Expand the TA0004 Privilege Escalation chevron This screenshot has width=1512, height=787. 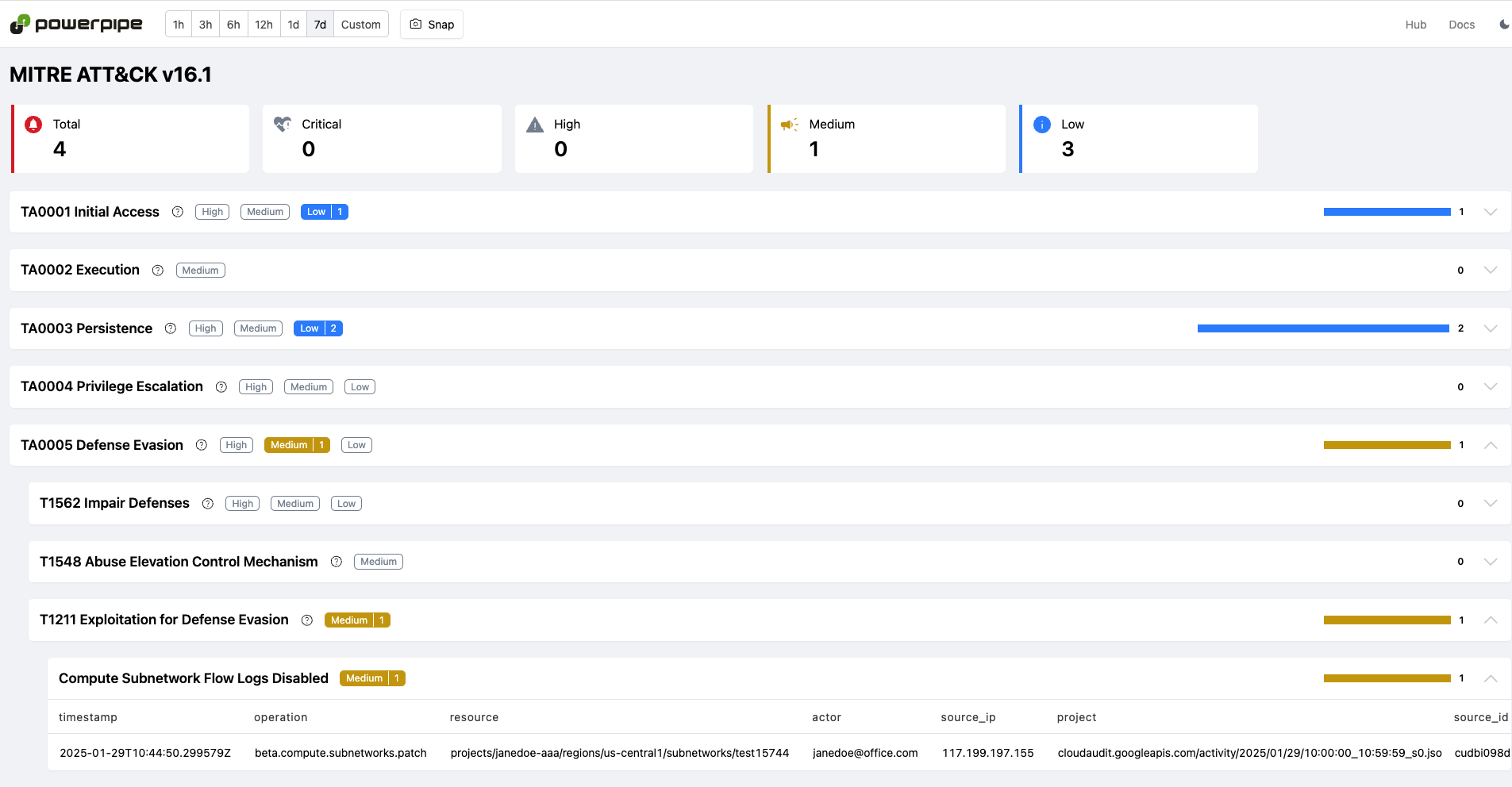point(1491,387)
